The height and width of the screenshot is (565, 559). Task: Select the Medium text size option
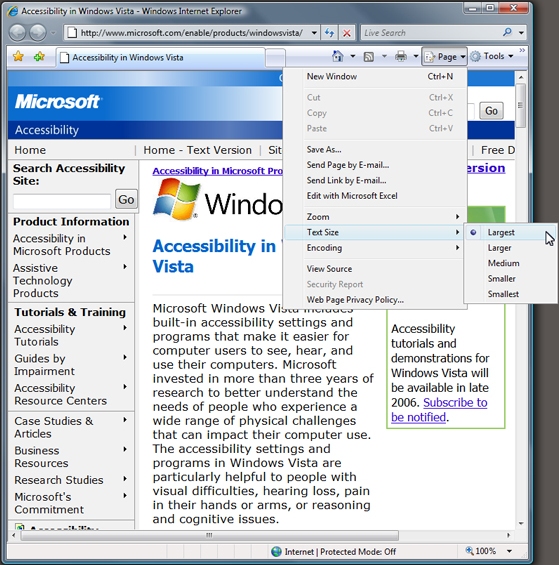tap(510, 263)
